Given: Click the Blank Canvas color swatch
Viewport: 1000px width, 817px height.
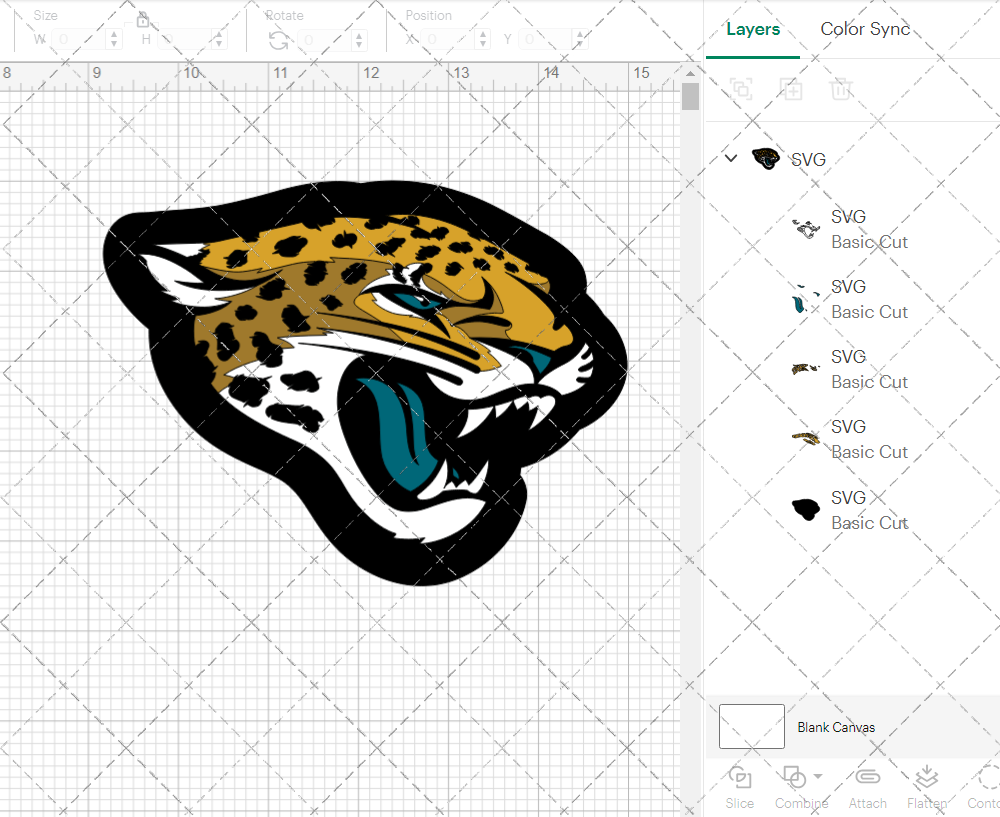Looking at the screenshot, I should [751, 726].
